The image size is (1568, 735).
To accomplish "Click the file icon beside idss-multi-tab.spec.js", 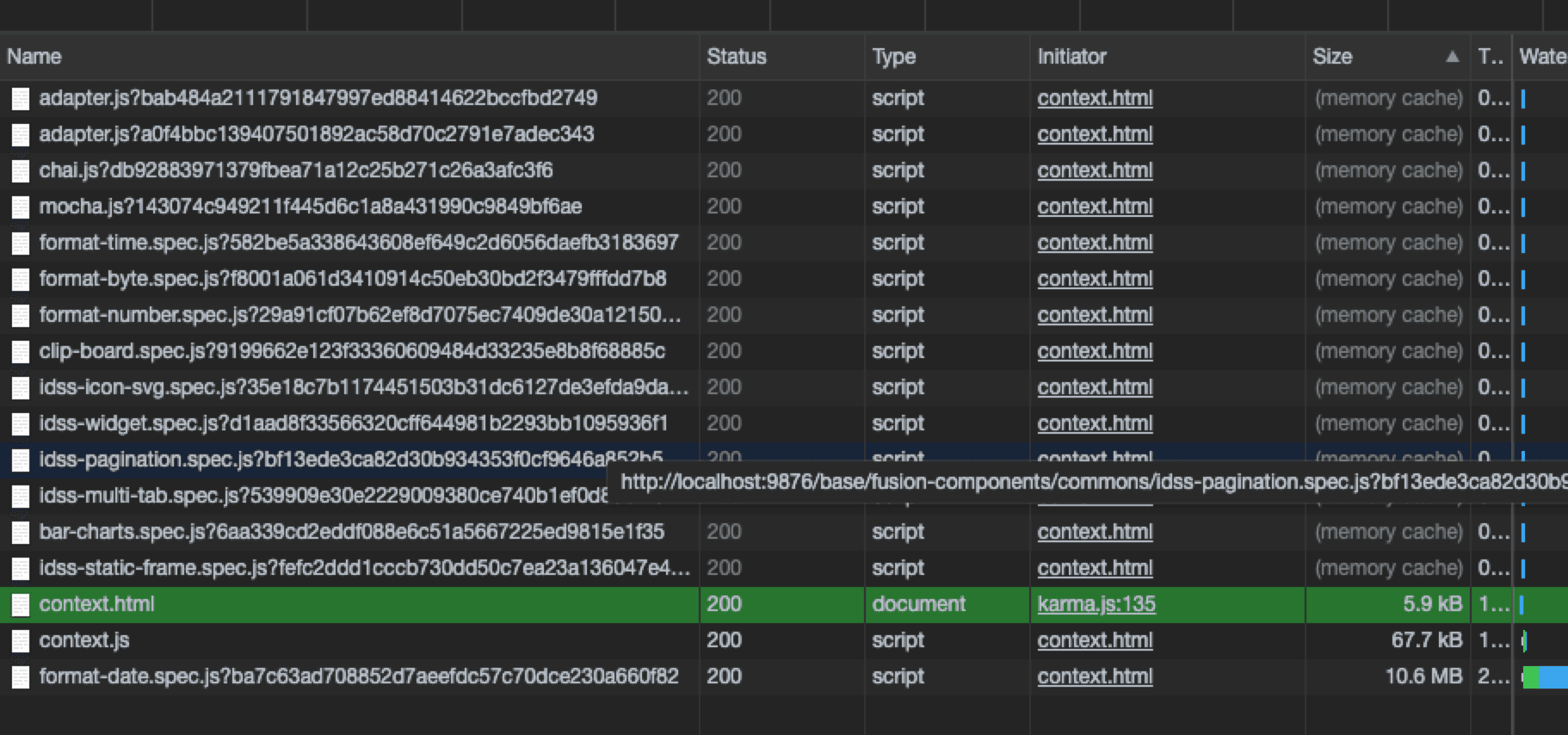I will click(20, 496).
